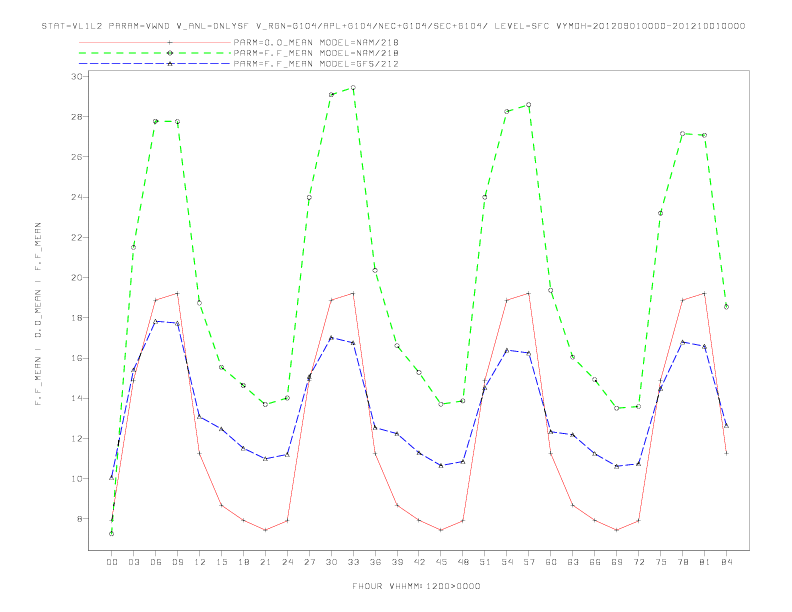Viewport: 792px width, 612px height.
Task: Click x-axis forecast hour label 48
Action: (x=463, y=562)
